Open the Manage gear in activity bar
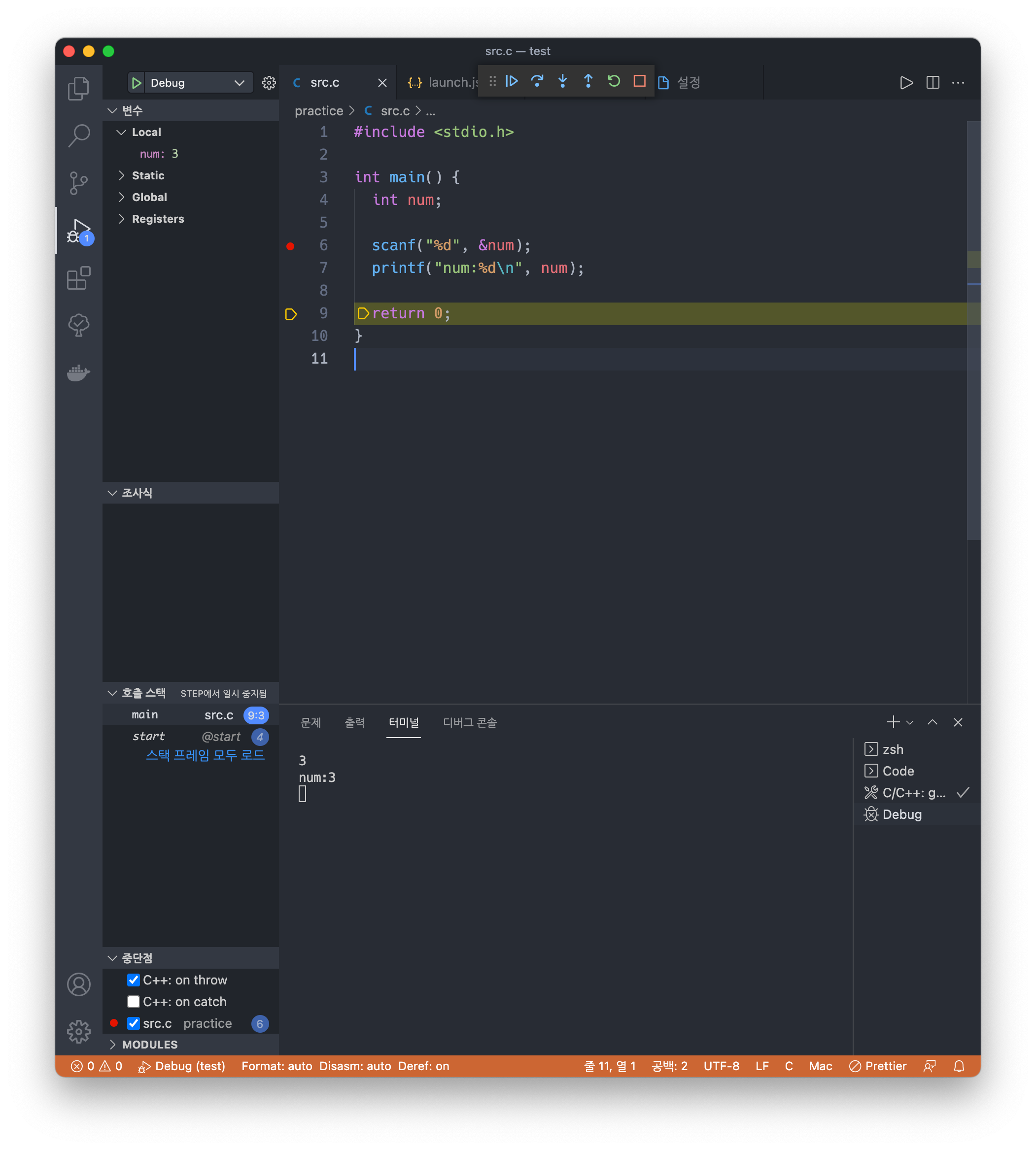Viewport: 1036px width, 1150px height. pos(78,1032)
